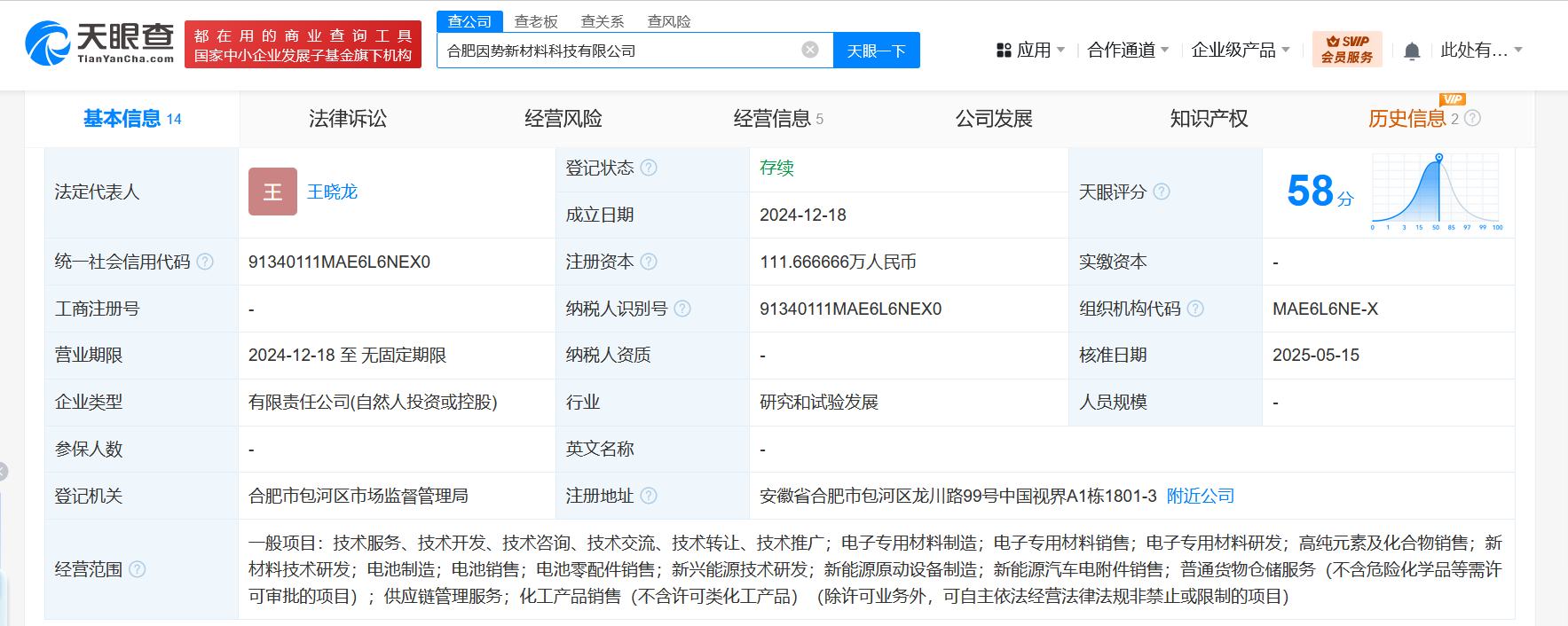1568x626 pixels.
Task: Open SVIP member services
Action: (x=1346, y=50)
